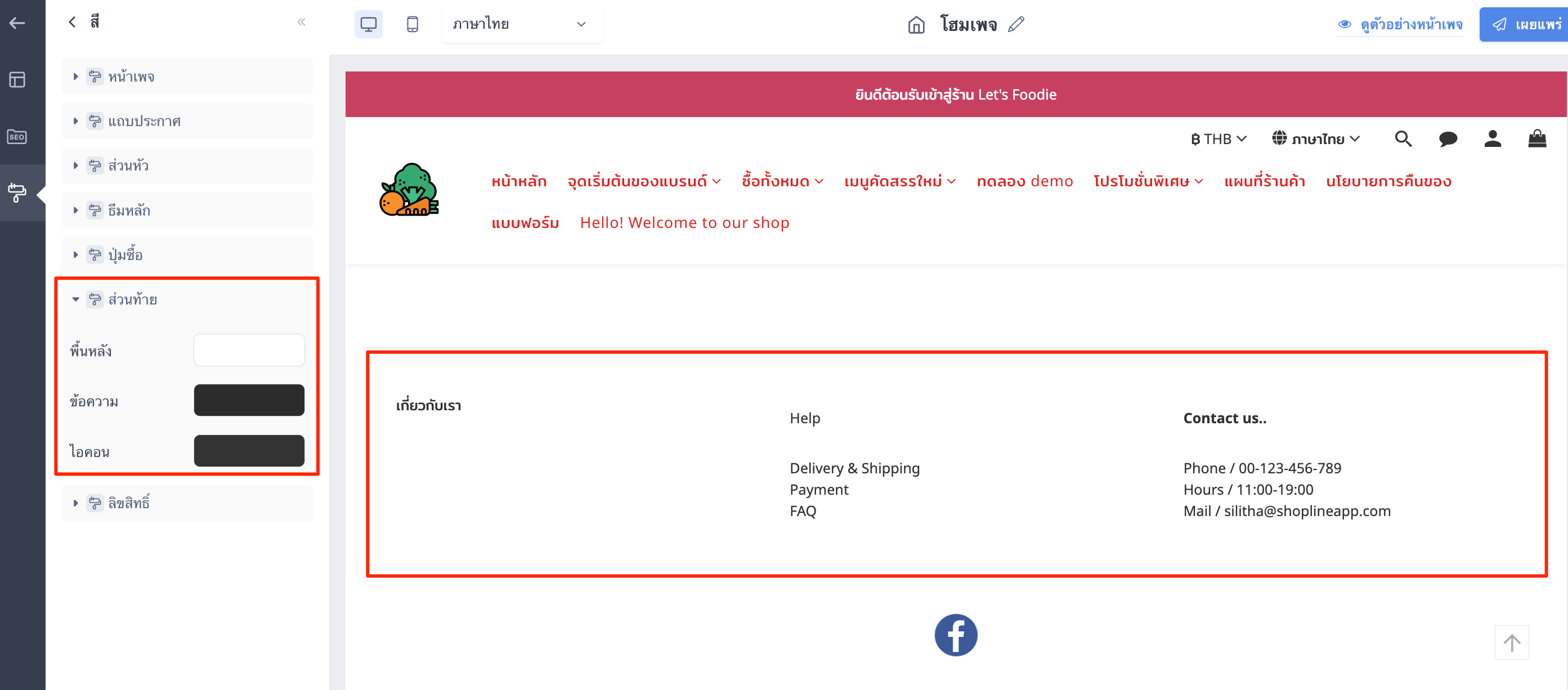Viewport: 1568px width, 690px height.
Task: Click the paint icon beside ส่วนหัว
Action: pos(95,165)
